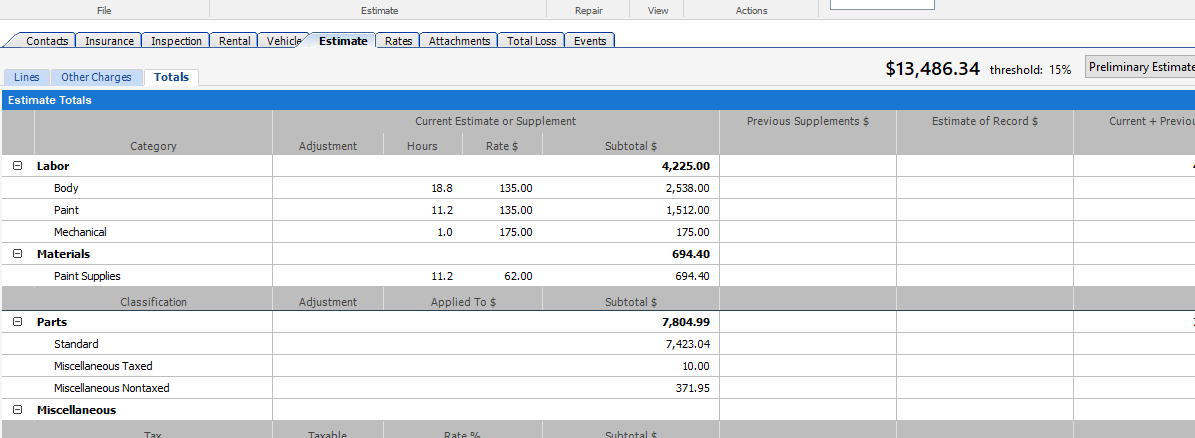
Task: Select the Rental tab
Action: click(234, 41)
